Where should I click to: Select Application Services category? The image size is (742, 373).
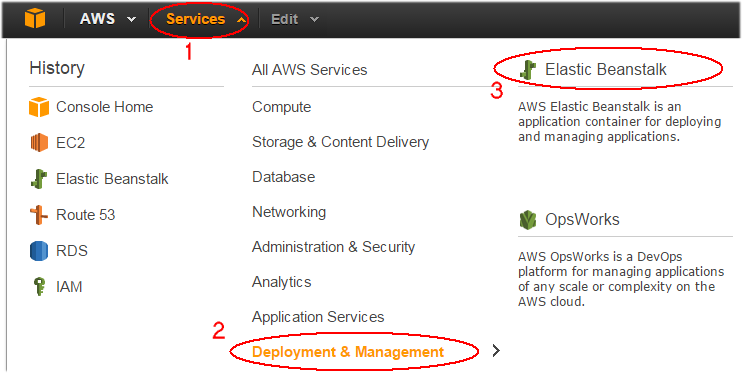[318, 317]
